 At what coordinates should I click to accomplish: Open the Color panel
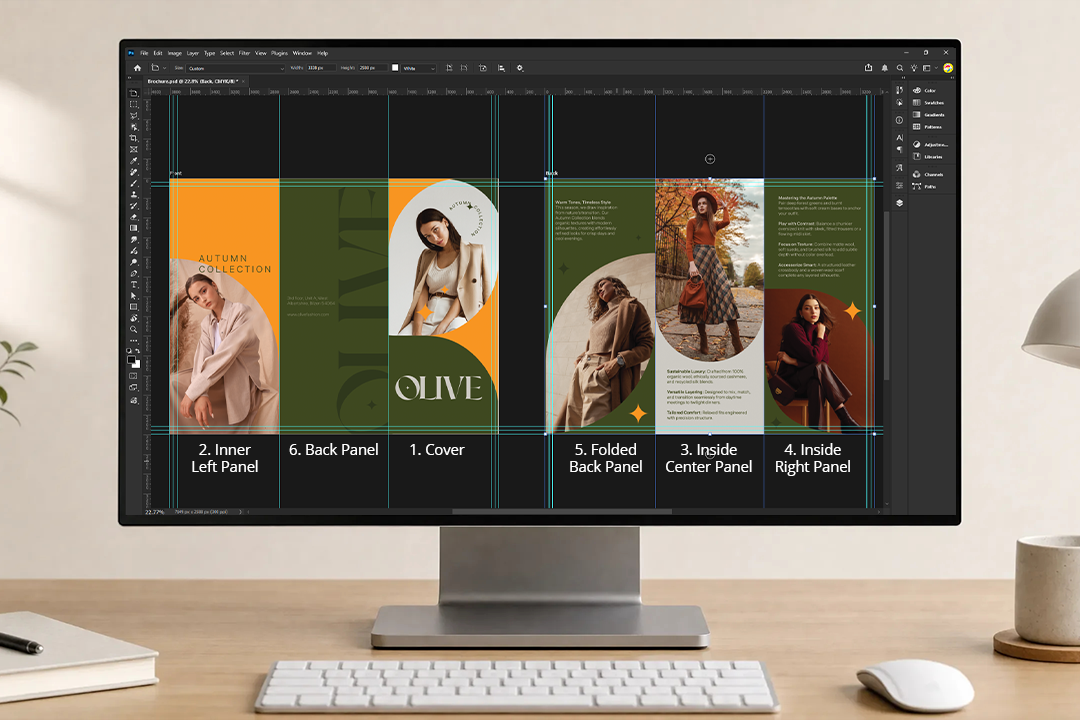(925, 90)
